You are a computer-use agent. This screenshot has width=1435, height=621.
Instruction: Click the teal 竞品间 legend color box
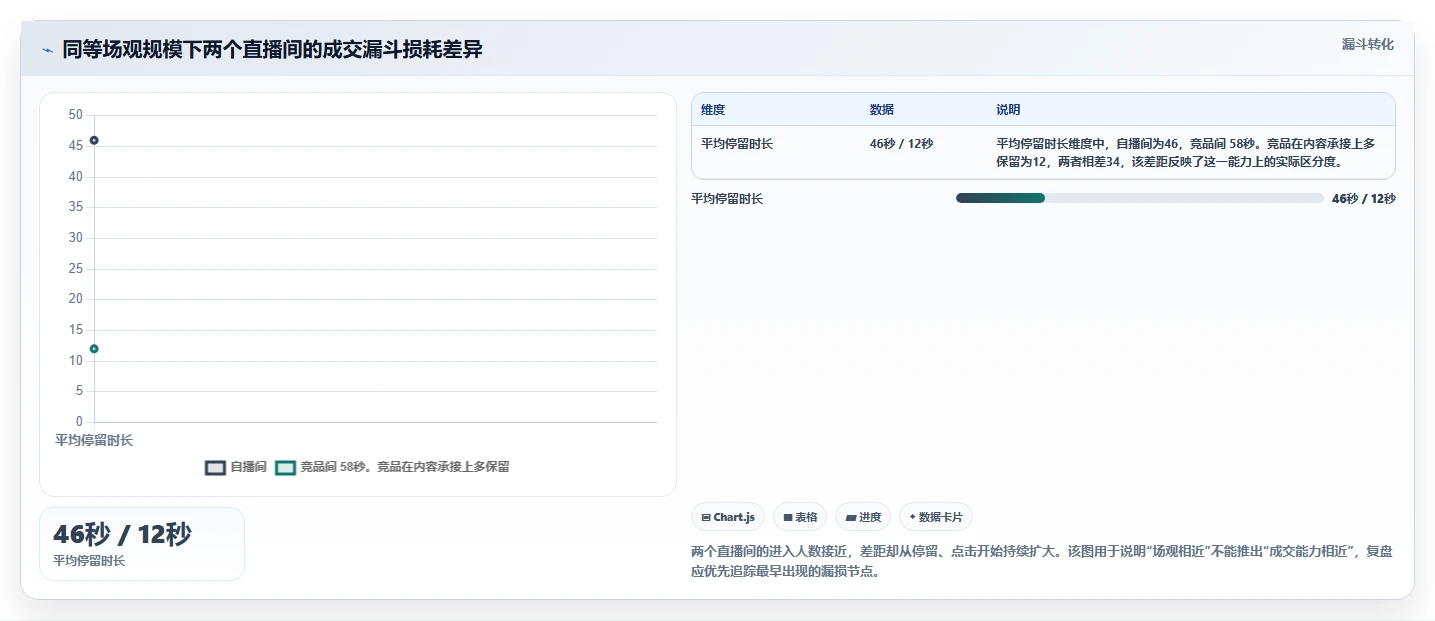pyautogui.click(x=285, y=467)
